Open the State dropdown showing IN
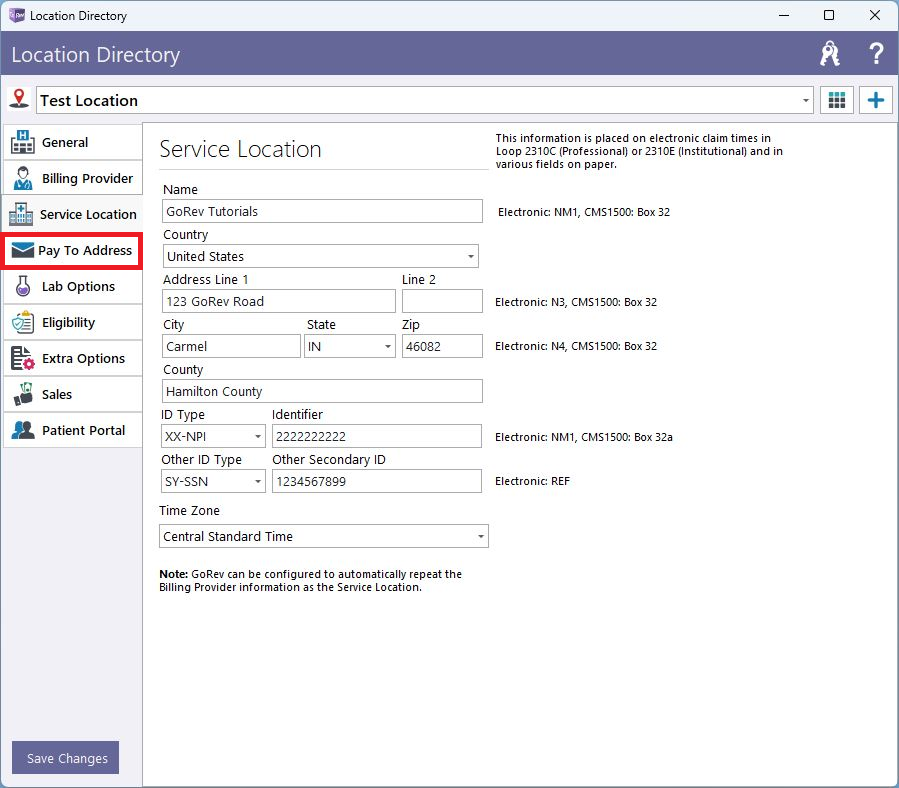899x788 pixels. pyautogui.click(x=388, y=346)
